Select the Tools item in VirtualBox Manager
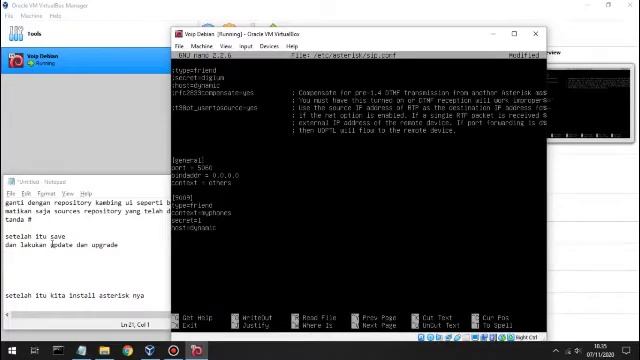 [x=85, y=34]
